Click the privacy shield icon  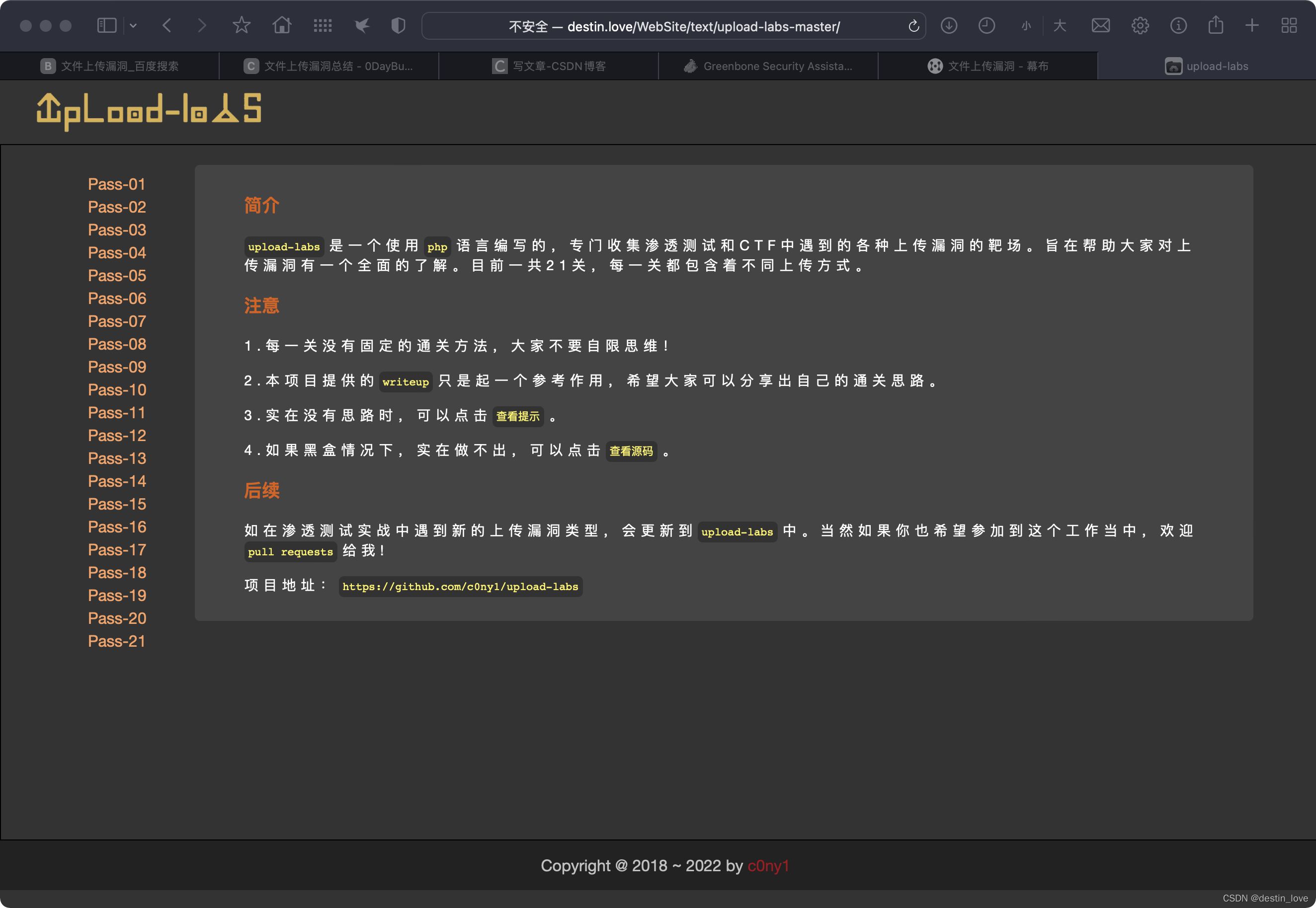coord(399,26)
